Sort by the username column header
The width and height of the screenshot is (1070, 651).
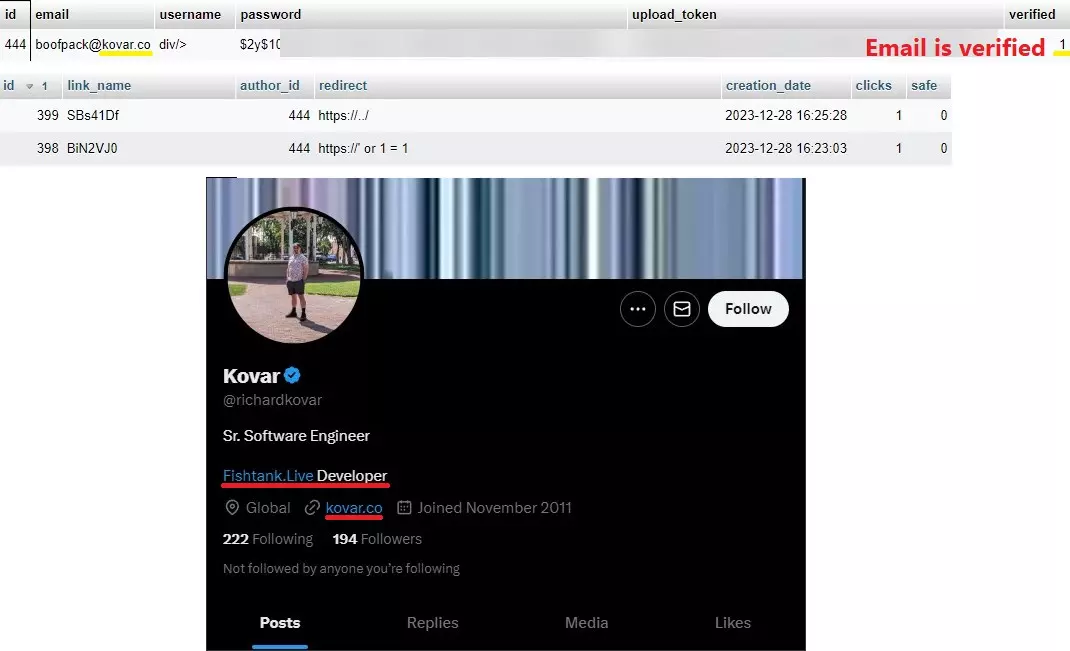pyautogui.click(x=190, y=14)
